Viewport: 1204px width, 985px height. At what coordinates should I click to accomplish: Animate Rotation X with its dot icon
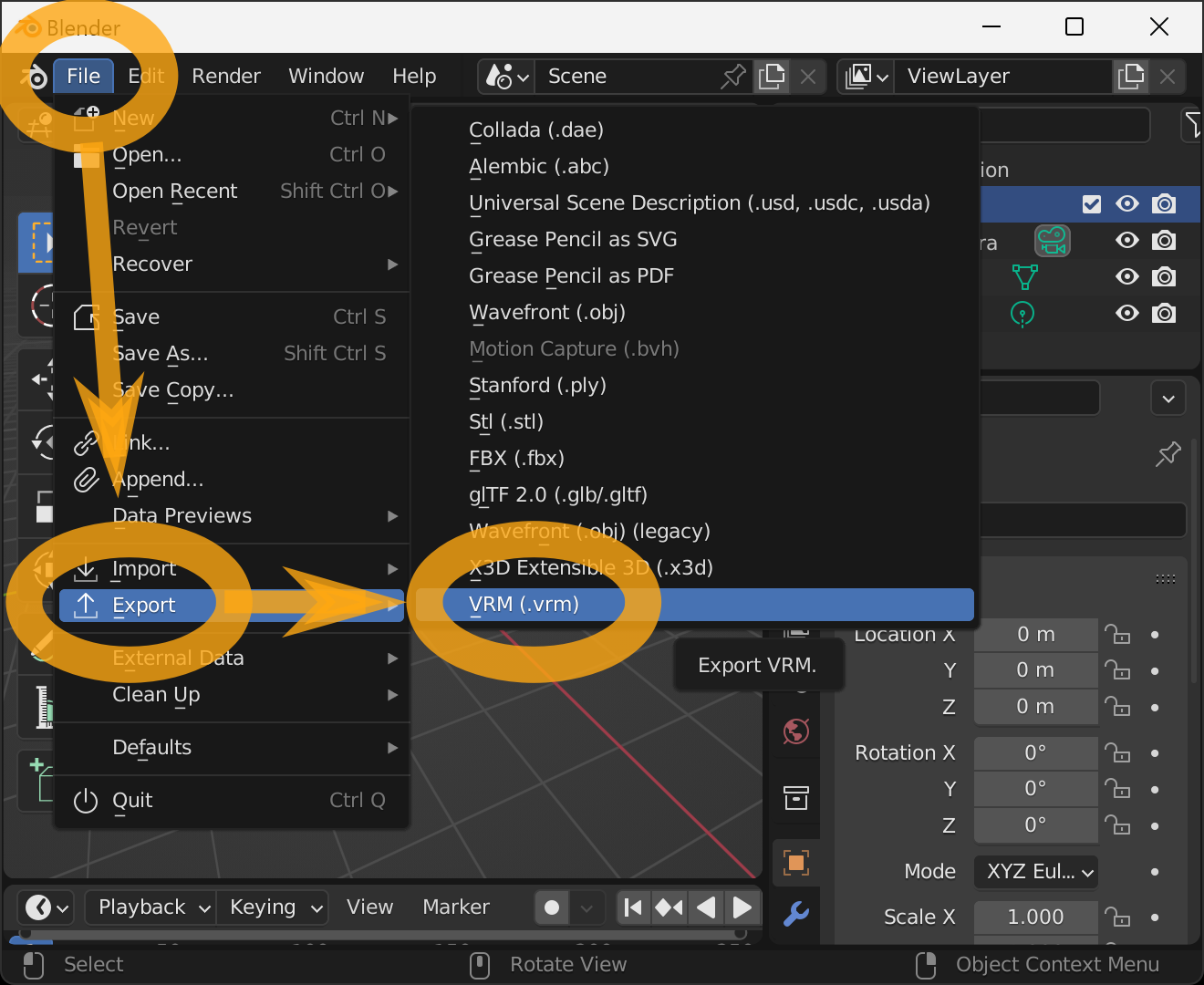click(1155, 753)
